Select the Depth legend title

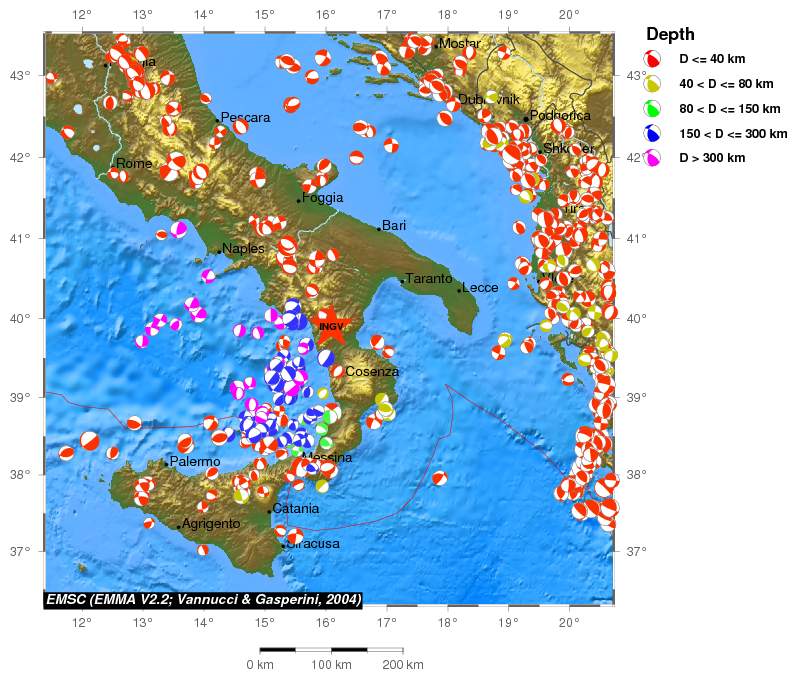pos(670,34)
